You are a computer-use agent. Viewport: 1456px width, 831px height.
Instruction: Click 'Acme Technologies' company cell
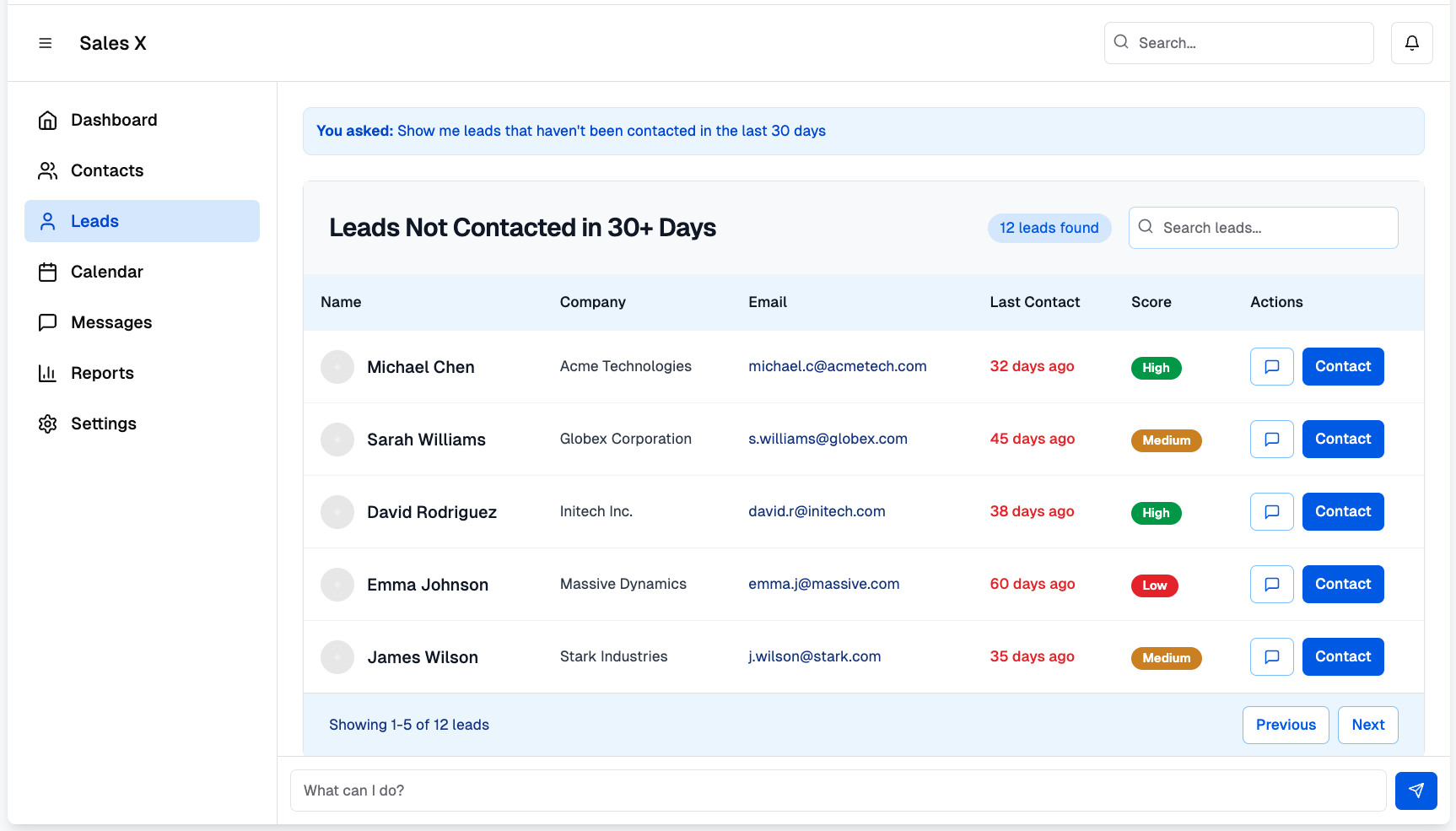(625, 366)
